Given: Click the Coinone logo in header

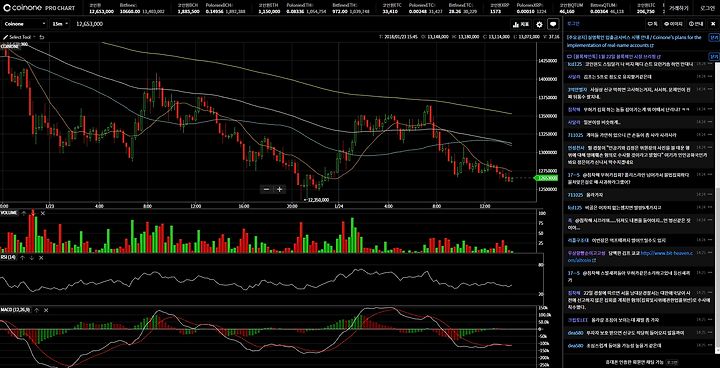Looking at the screenshot, I should point(23,8).
